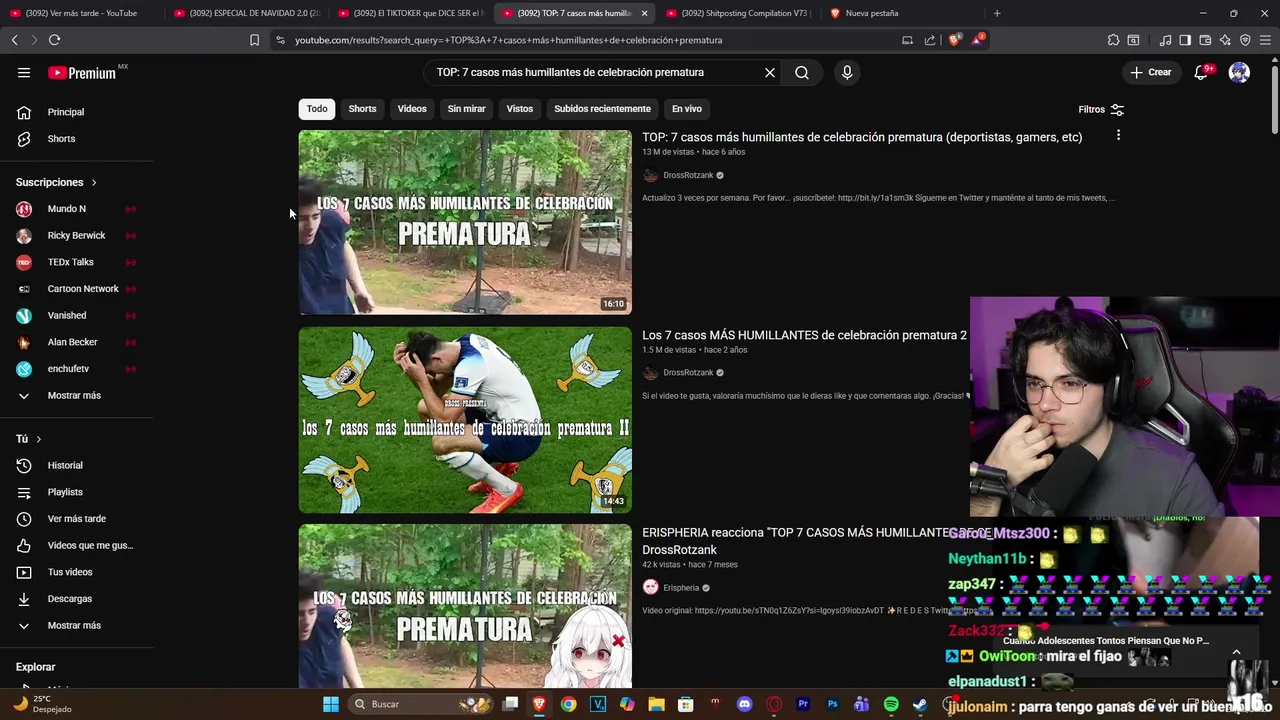1280x720 pixels.
Task: Click Brave Rewards triangle icon
Action: point(979,40)
